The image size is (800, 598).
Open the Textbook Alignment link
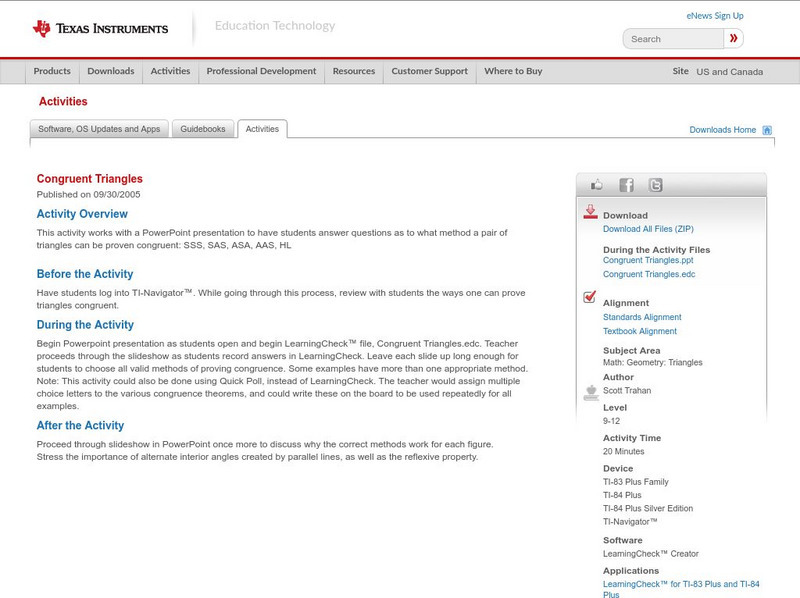pyautogui.click(x=642, y=329)
